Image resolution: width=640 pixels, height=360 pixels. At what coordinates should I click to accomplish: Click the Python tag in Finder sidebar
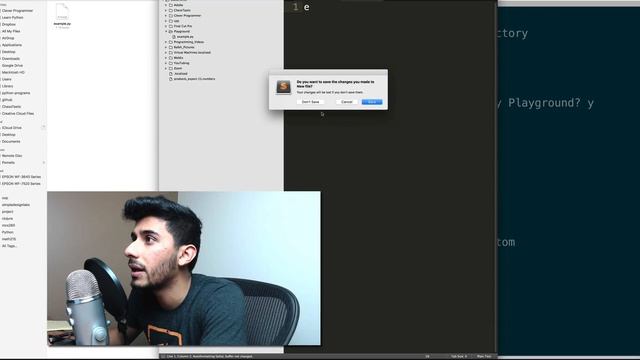point(7,232)
